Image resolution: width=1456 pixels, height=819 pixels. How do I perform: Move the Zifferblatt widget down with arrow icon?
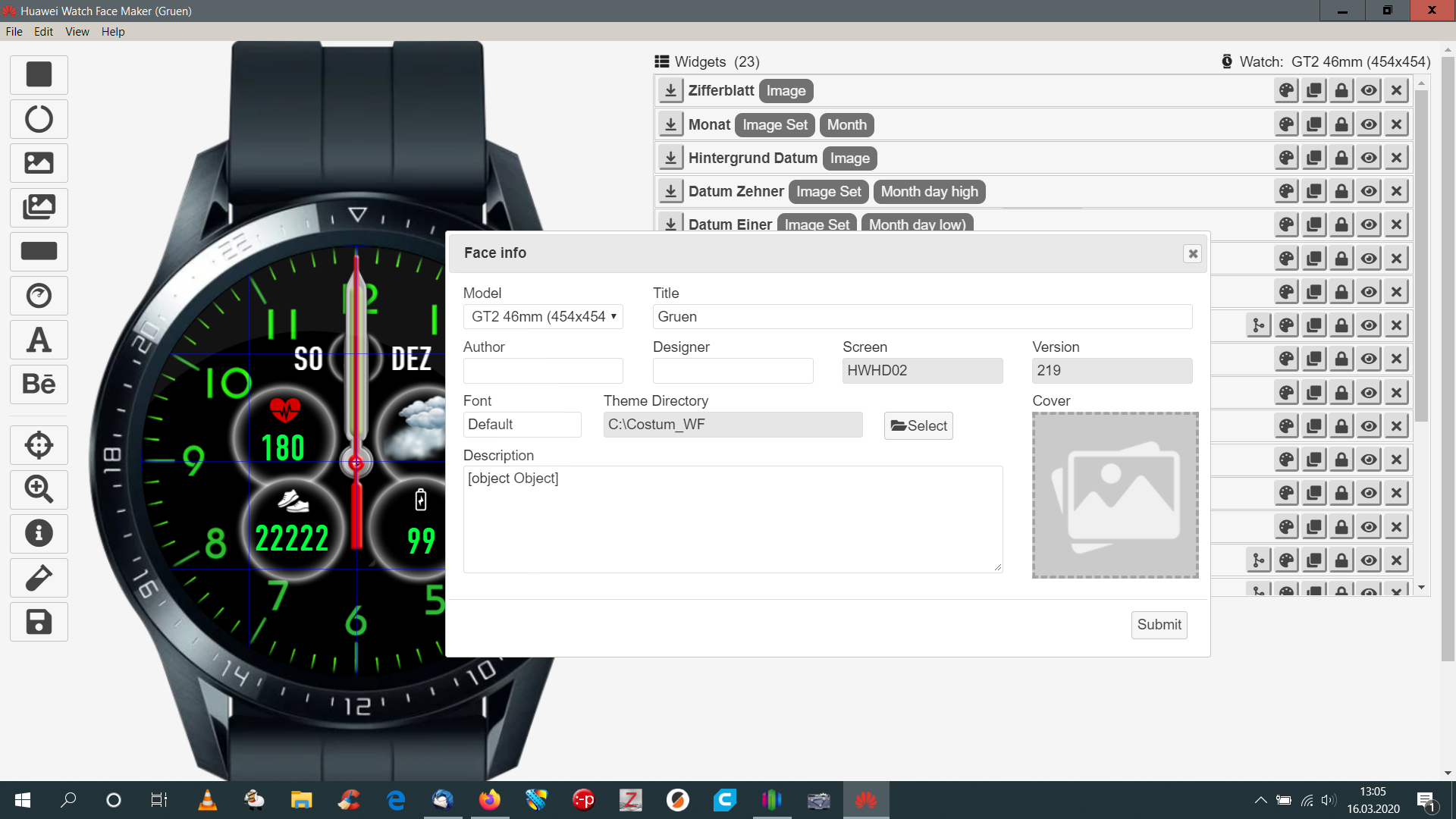point(670,91)
